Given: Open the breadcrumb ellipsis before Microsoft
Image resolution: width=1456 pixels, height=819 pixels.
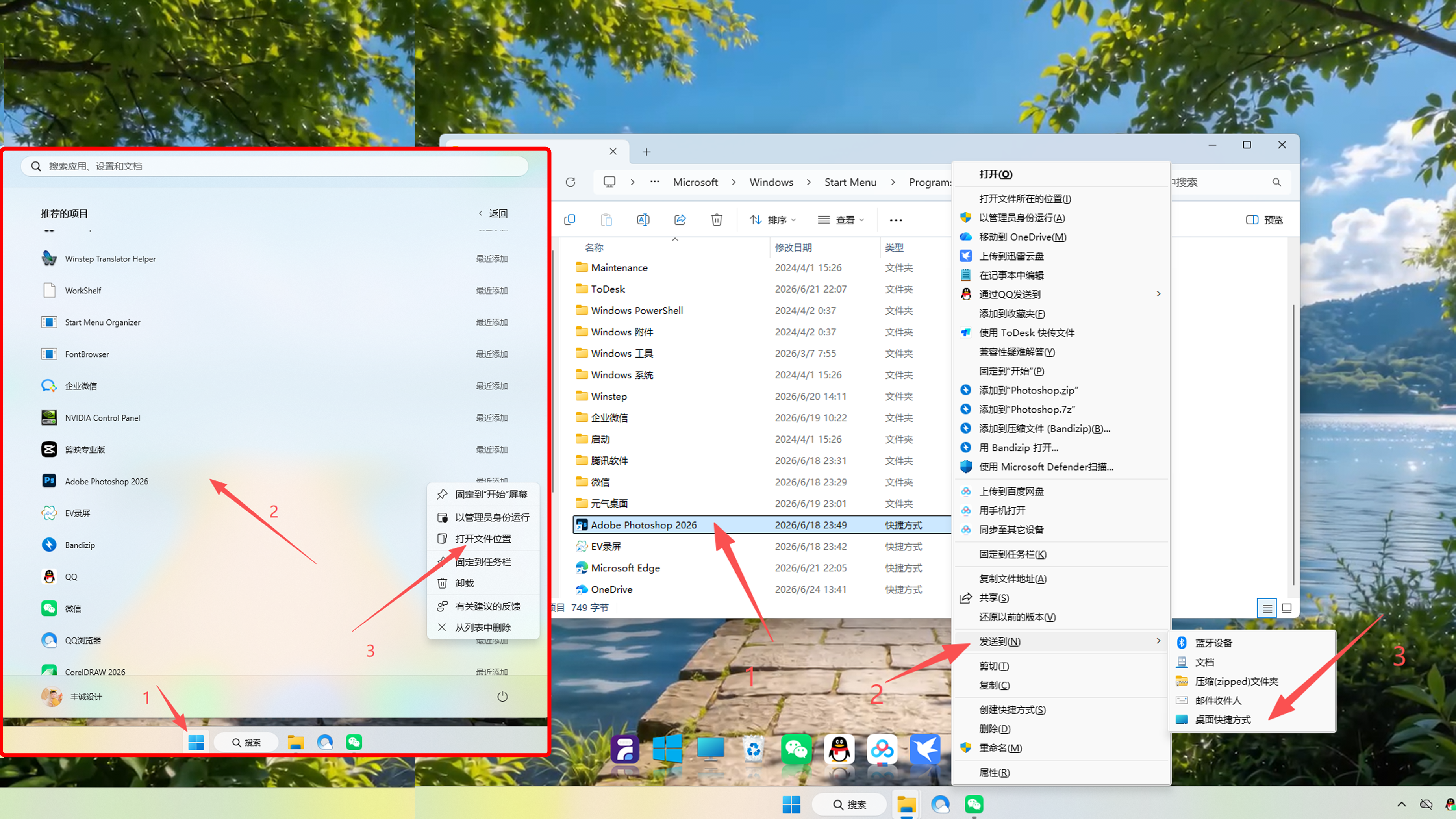Looking at the screenshot, I should click(654, 182).
